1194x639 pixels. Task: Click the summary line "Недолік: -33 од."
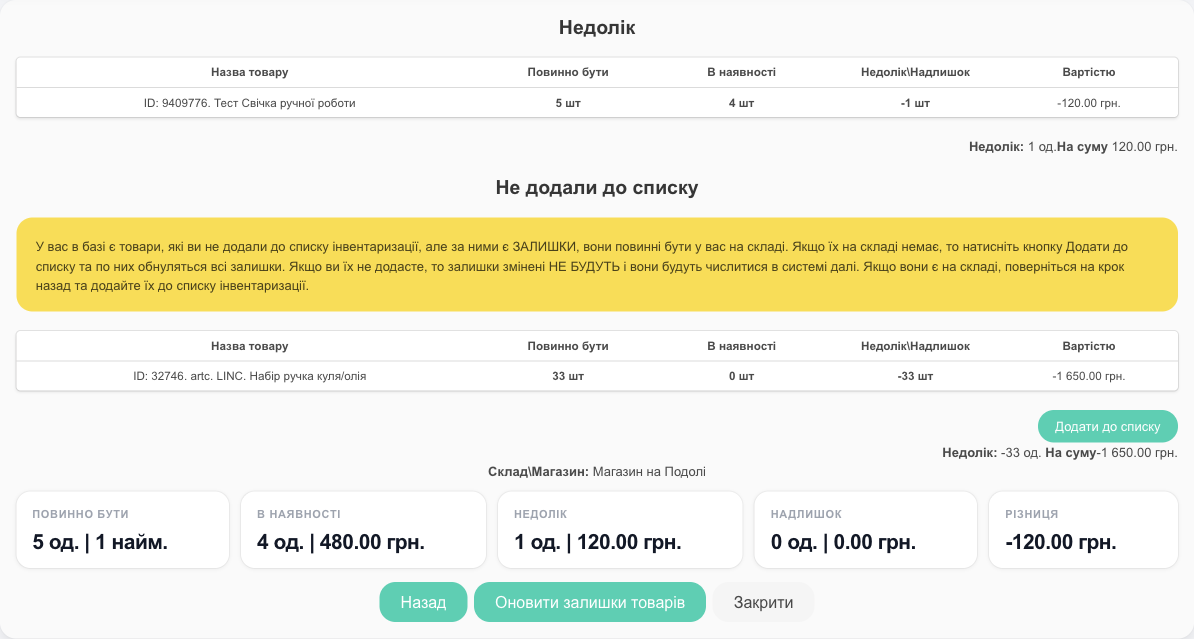[991, 453]
